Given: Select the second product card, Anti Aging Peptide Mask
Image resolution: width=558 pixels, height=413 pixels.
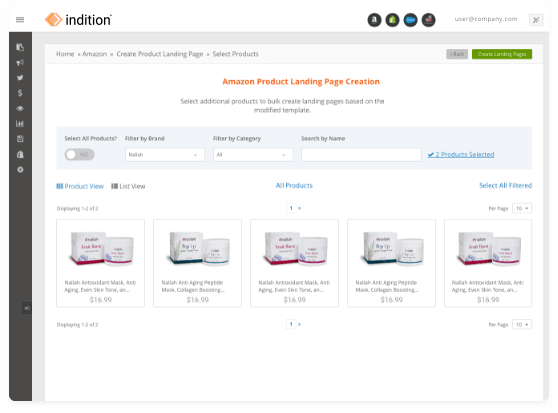Looking at the screenshot, I should (198, 263).
